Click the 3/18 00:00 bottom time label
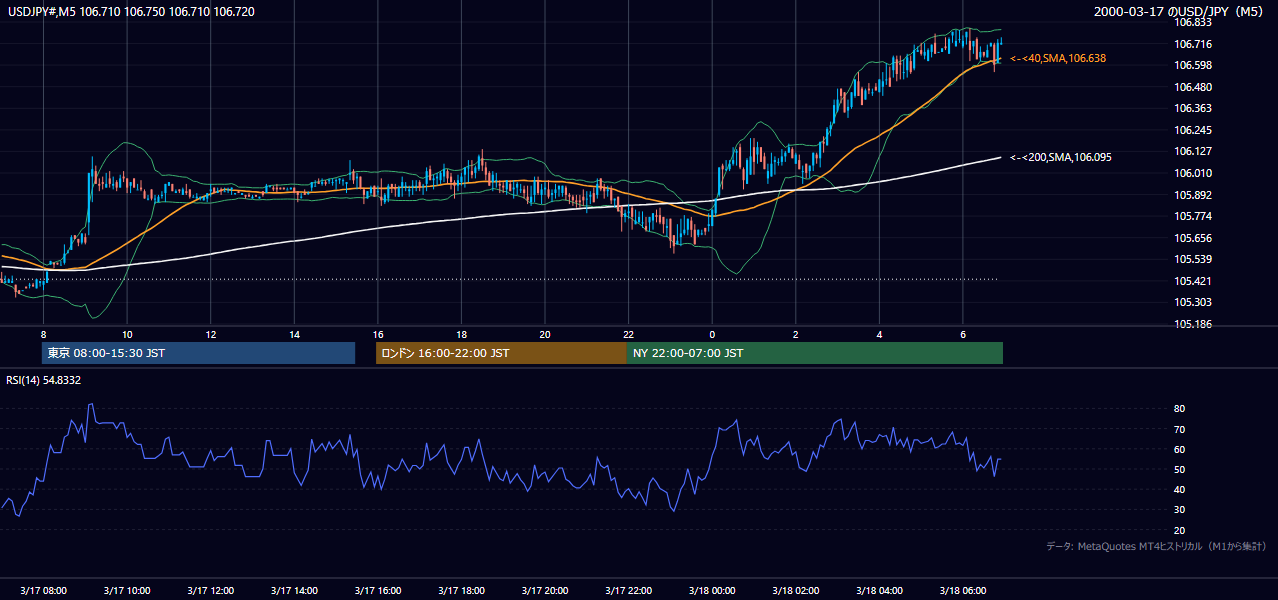The height and width of the screenshot is (600, 1278). click(711, 590)
